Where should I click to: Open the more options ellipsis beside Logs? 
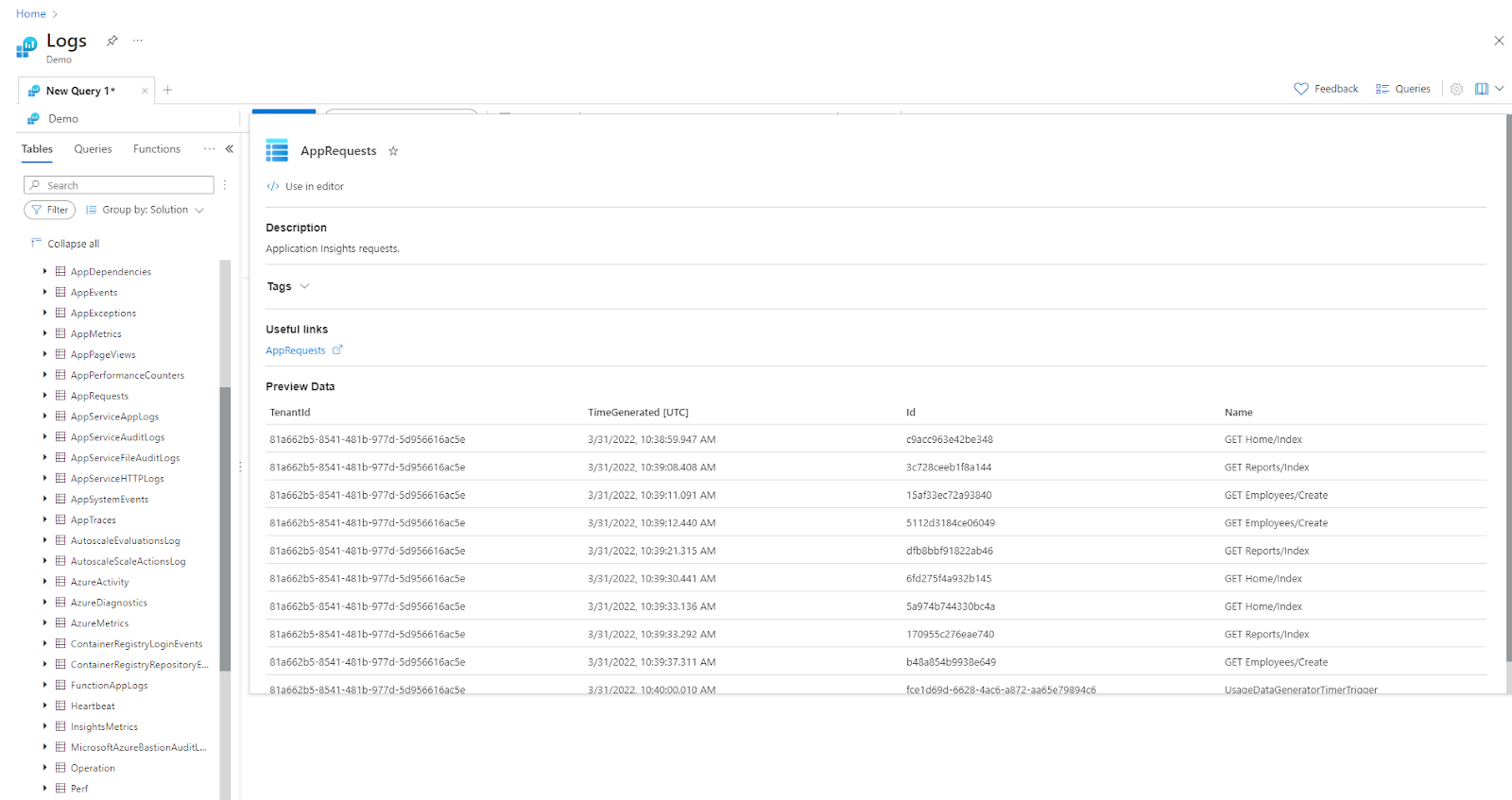click(138, 41)
